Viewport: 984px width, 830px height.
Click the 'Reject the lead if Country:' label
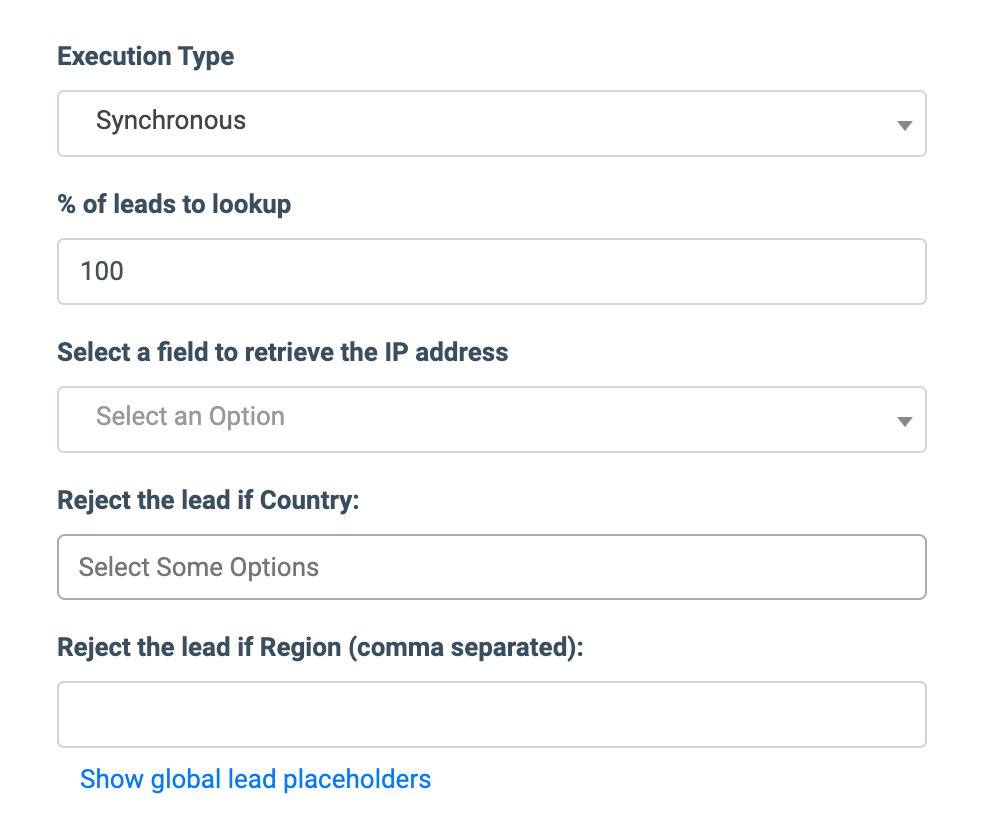coord(208,500)
